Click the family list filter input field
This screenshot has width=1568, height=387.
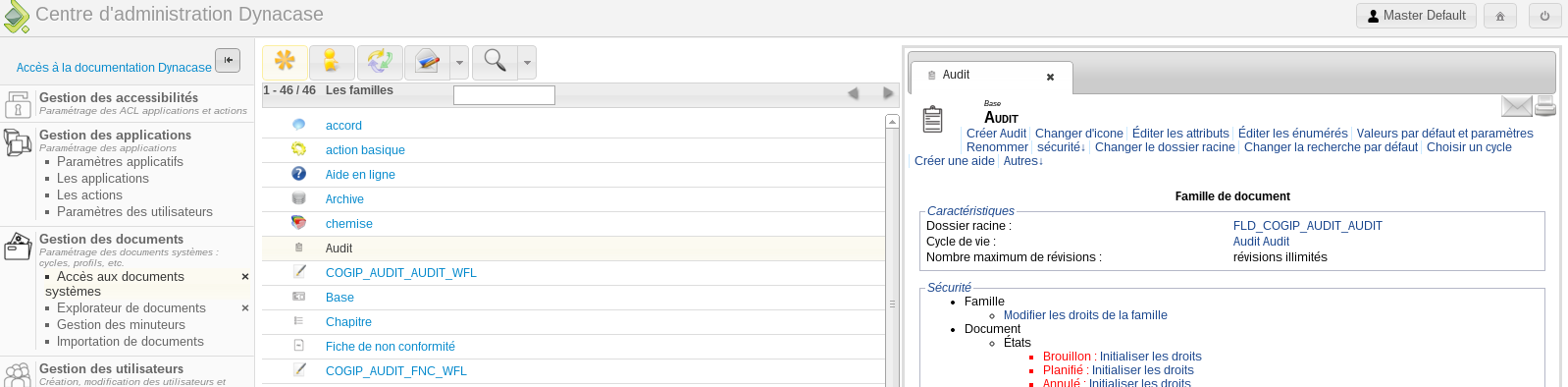point(504,95)
